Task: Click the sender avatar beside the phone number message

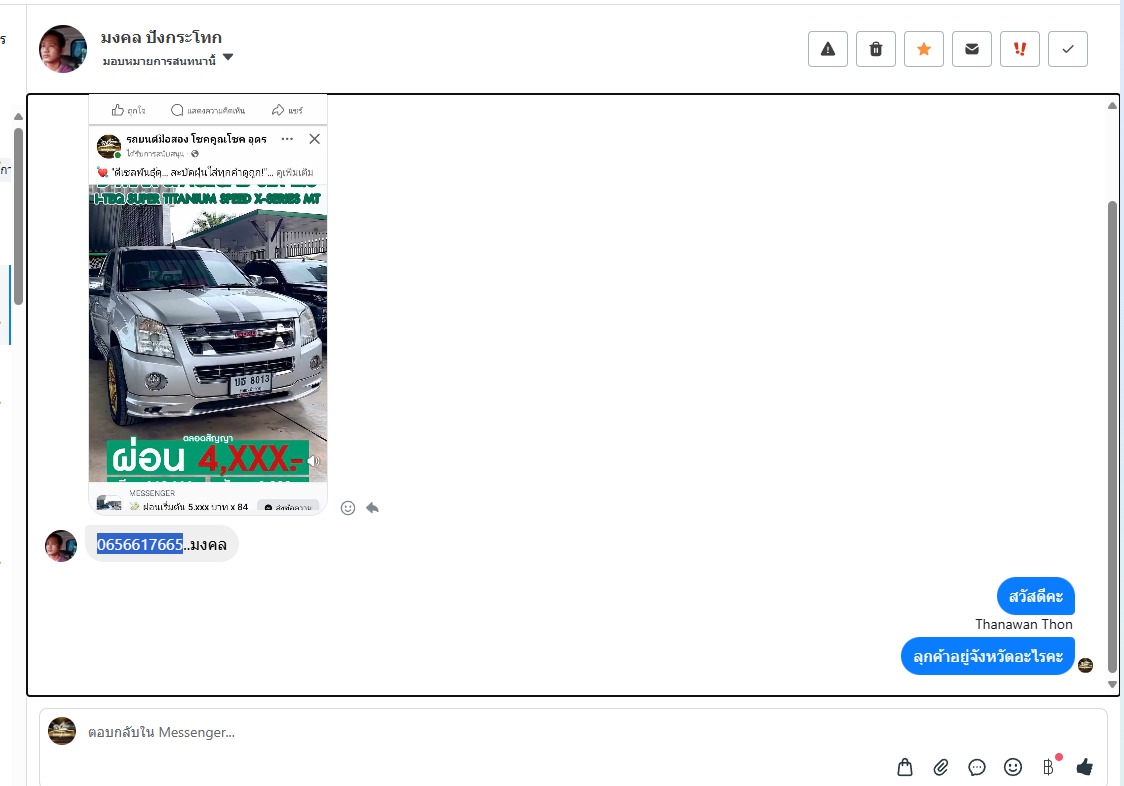Action: 61,546
